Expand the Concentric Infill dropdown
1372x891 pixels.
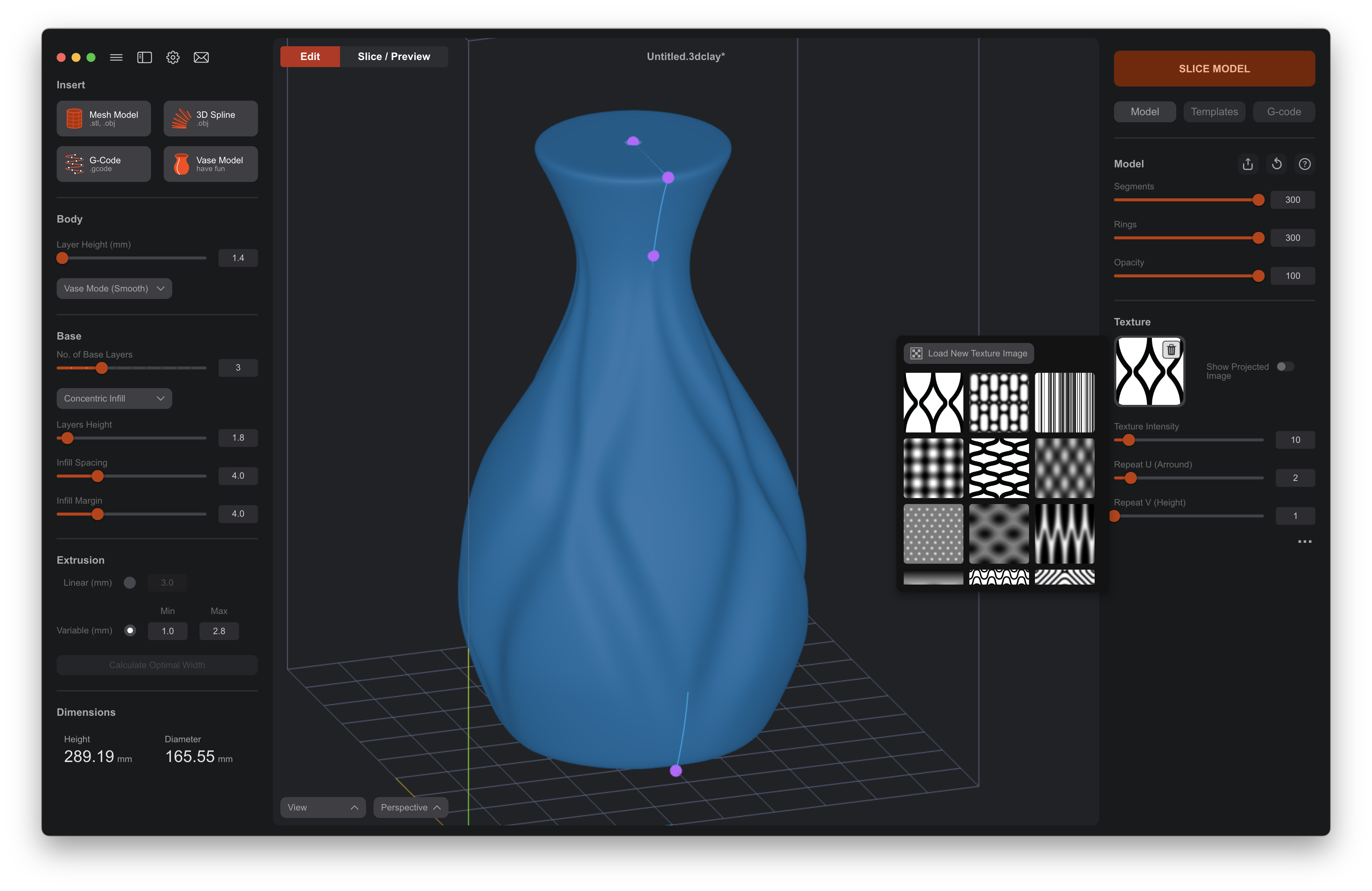click(x=114, y=398)
